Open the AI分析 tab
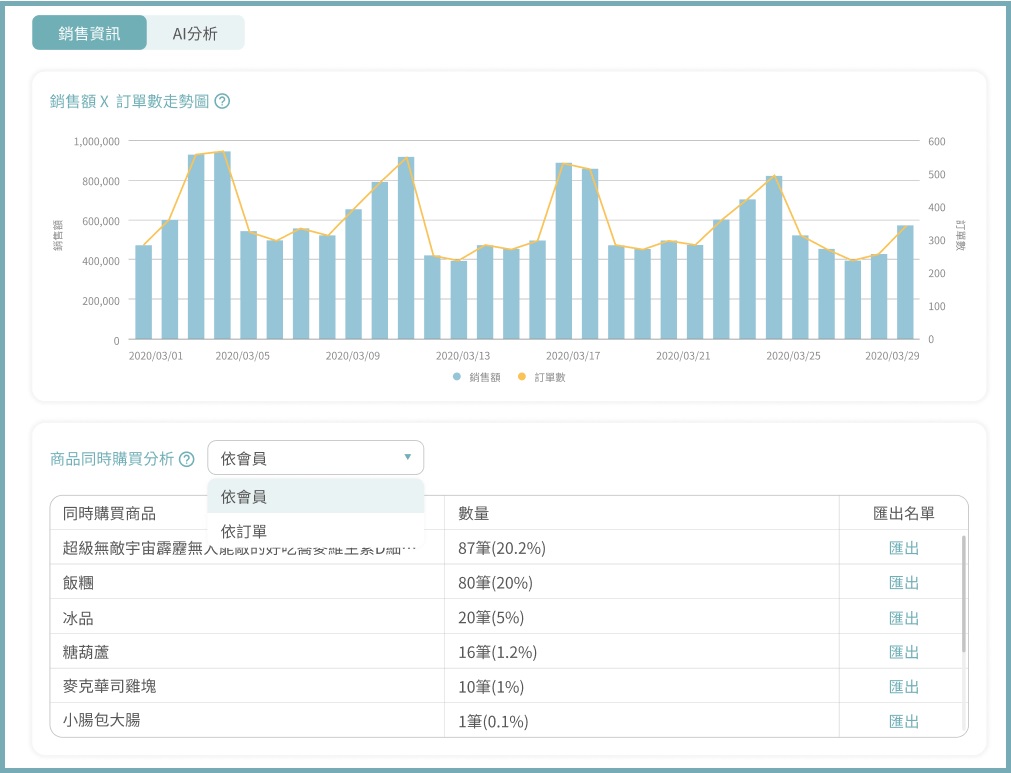Screen dimensions: 1011x773 (x=195, y=33)
